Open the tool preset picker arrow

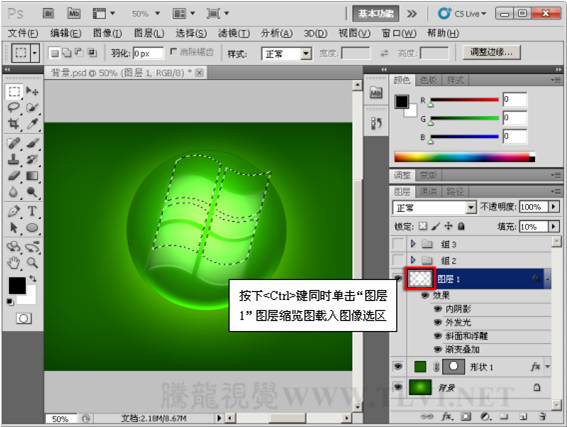click(x=35, y=53)
